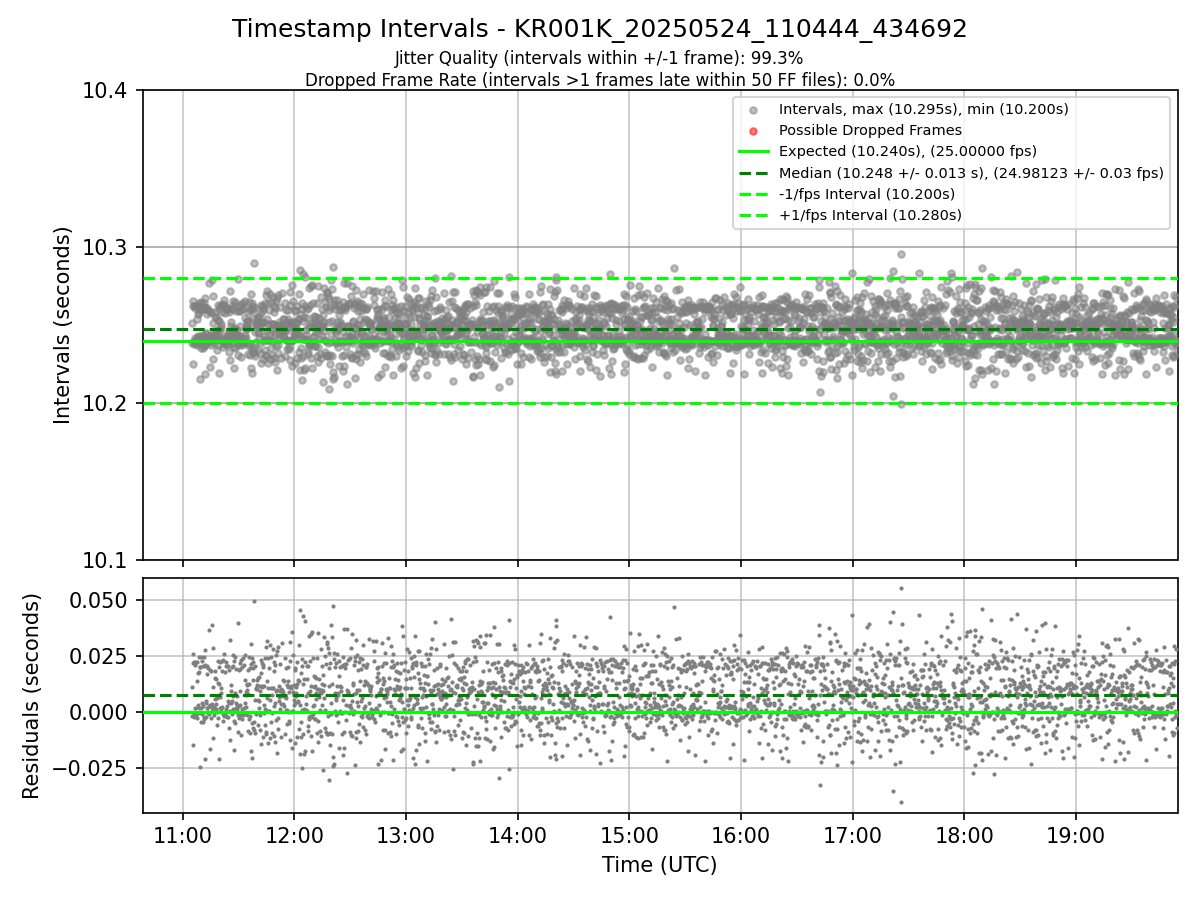The width and height of the screenshot is (1200, 900).
Task: Click the Jitter Quality subtitle text
Action: (x=599, y=58)
